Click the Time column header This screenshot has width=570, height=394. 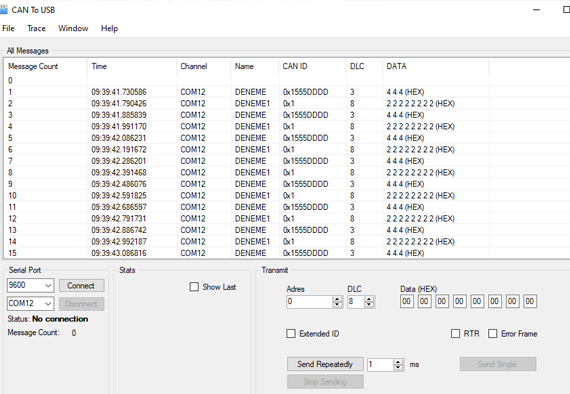(132, 67)
